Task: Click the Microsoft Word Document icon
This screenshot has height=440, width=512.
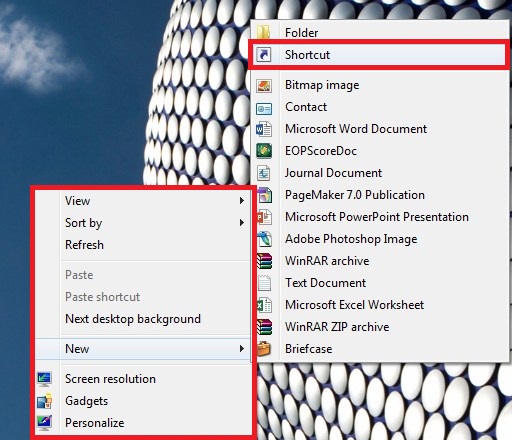Action: 264,129
